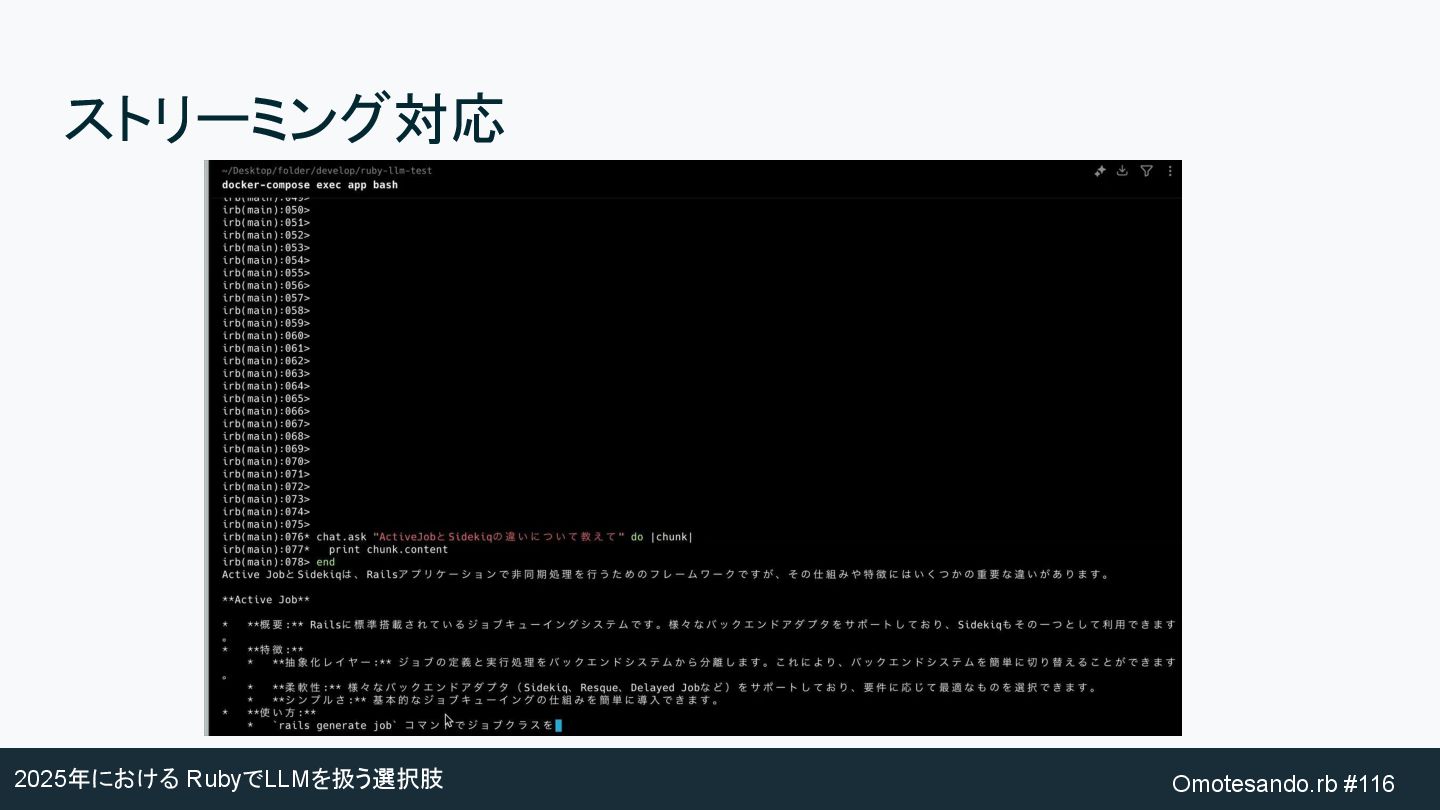This screenshot has height=810, width=1440.
Task: Click the '**使い方:**' output line
Action: click(x=269, y=713)
